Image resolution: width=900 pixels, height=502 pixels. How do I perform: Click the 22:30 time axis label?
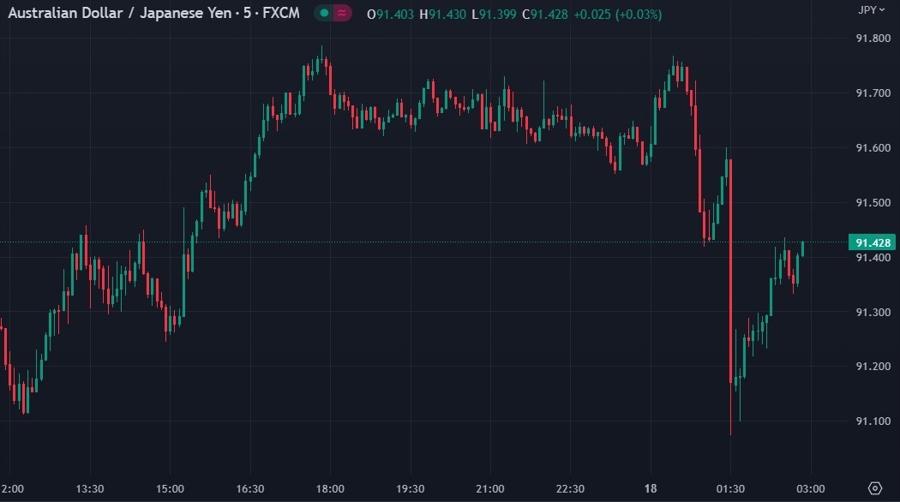click(x=570, y=489)
